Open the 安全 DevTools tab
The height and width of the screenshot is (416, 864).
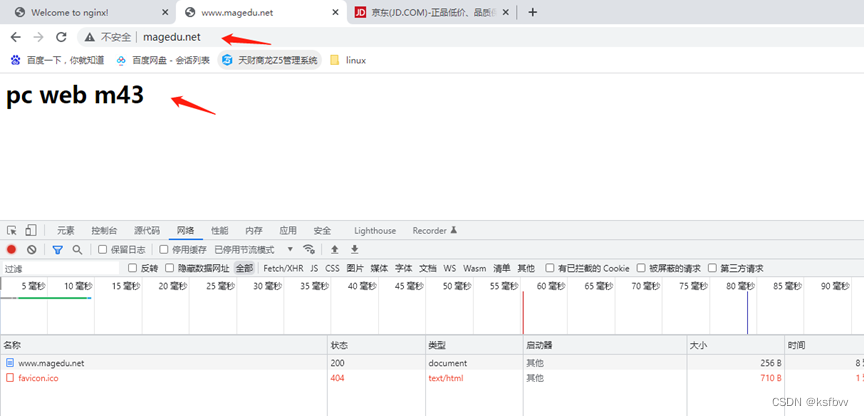pos(322,231)
